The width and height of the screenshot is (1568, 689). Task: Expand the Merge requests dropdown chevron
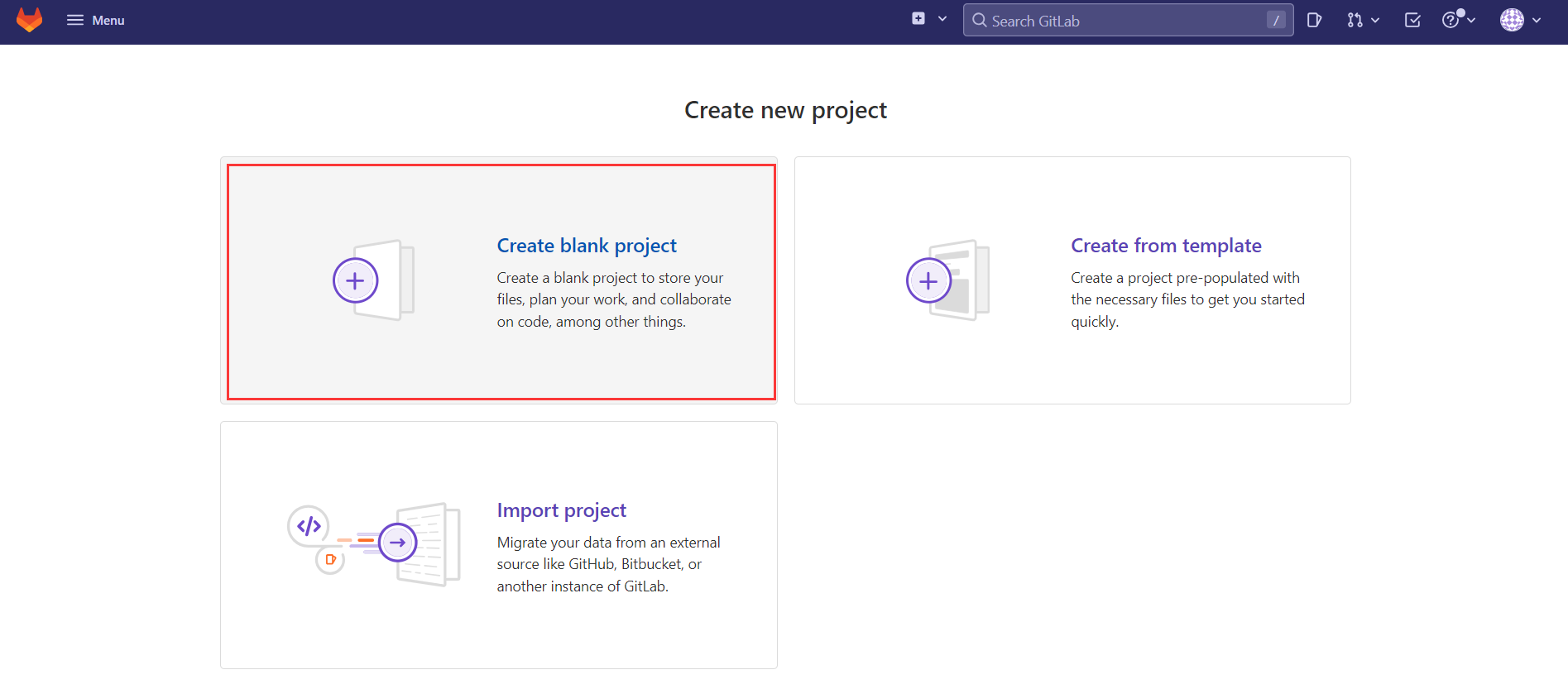coord(1375,20)
